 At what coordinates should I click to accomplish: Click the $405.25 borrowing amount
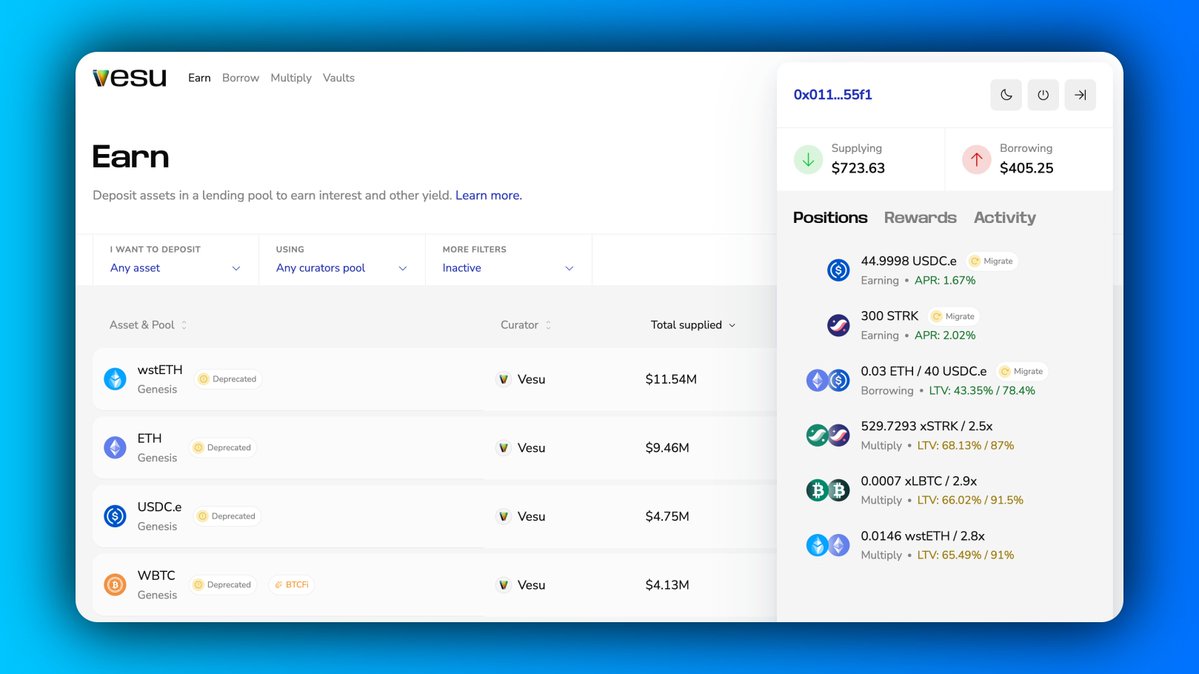coord(1026,168)
